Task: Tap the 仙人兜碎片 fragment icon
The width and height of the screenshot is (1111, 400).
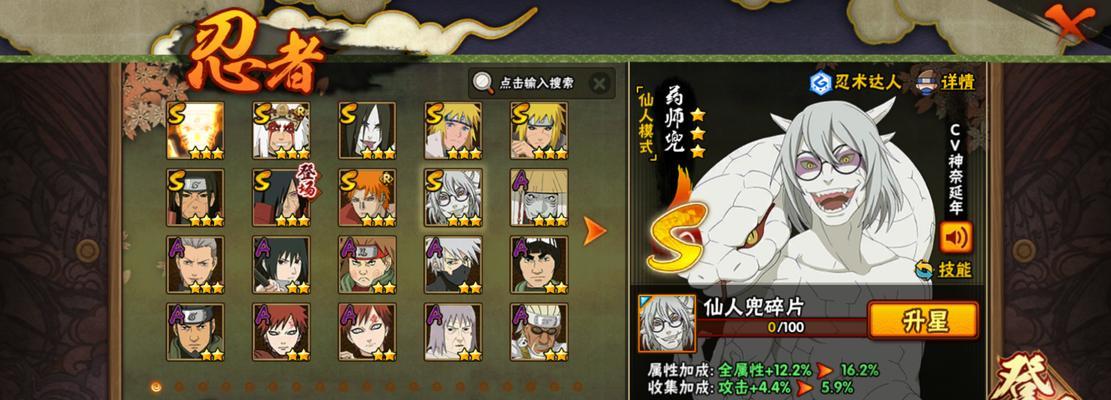Action: tap(667, 324)
